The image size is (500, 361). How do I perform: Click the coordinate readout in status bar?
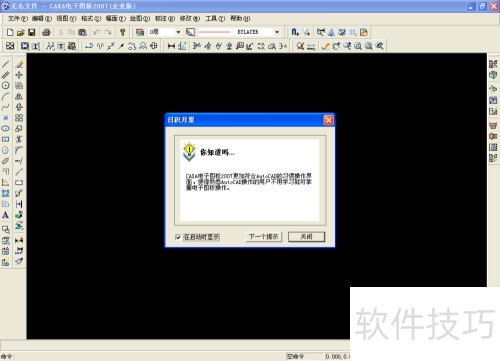(337, 356)
